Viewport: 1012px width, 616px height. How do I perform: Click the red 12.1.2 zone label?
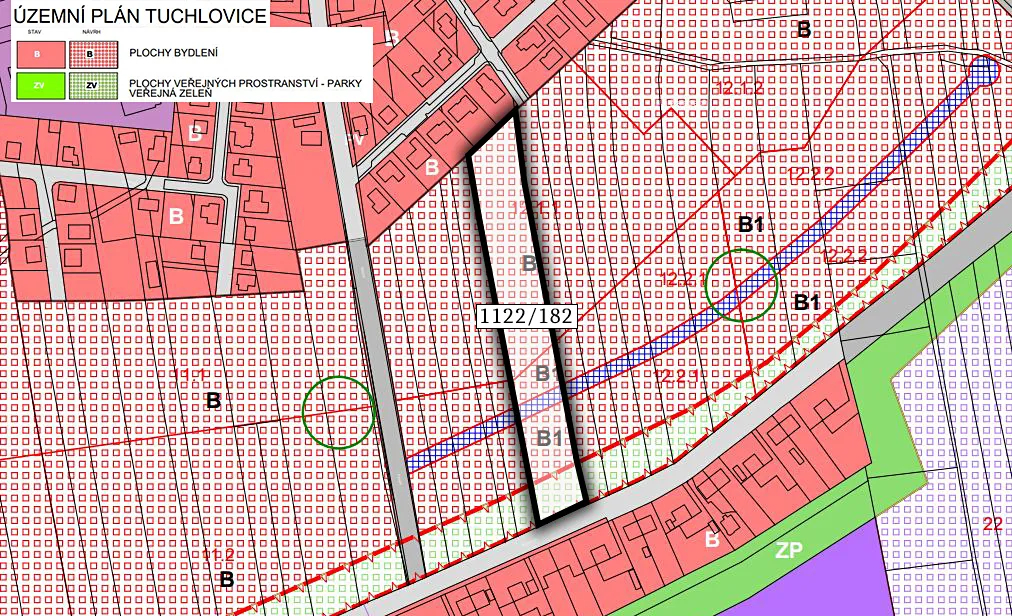pyautogui.click(x=739, y=88)
